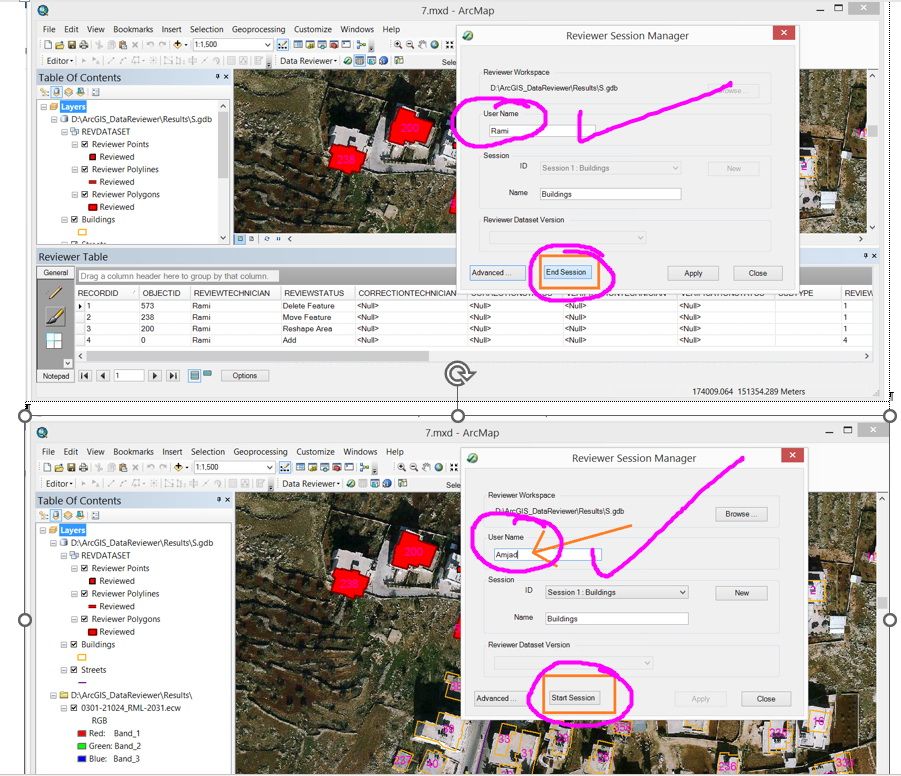The image size is (901, 776).
Task: Toggle the Streets layer checkbox in the lower Table Of Contents
Action: click(x=74, y=670)
